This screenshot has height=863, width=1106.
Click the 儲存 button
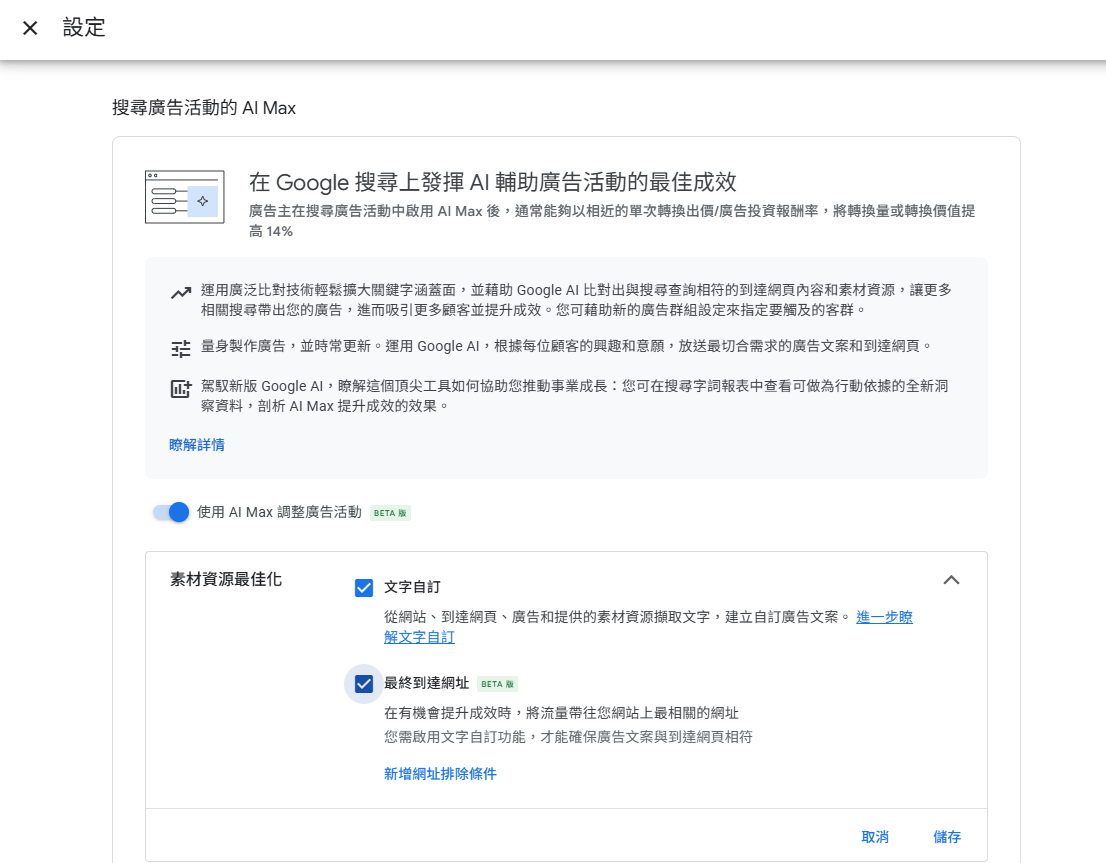[947, 837]
